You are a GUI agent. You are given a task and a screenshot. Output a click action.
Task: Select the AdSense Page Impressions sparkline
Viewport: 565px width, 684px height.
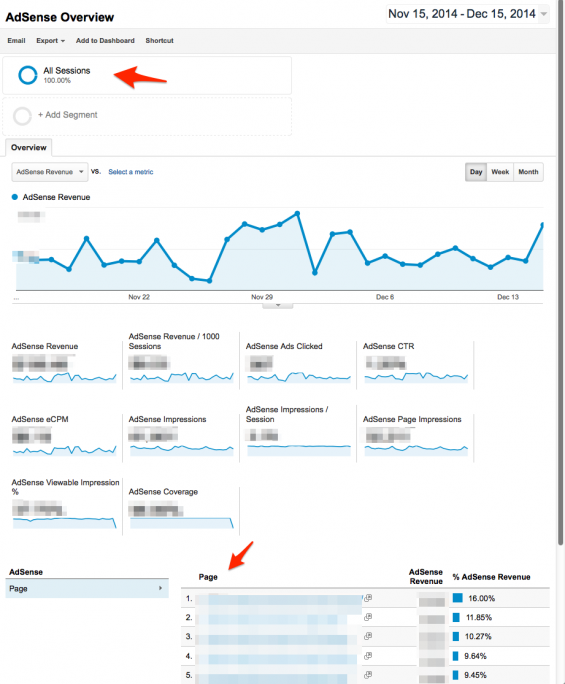(x=416, y=450)
